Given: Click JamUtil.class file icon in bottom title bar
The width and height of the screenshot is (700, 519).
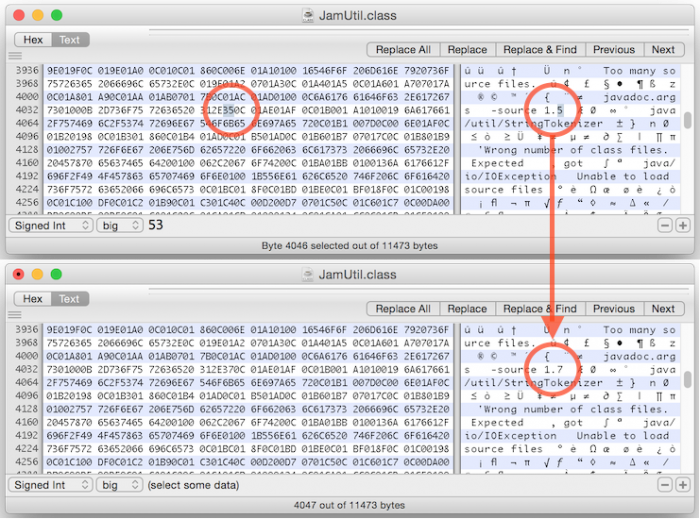Looking at the screenshot, I should [308, 274].
